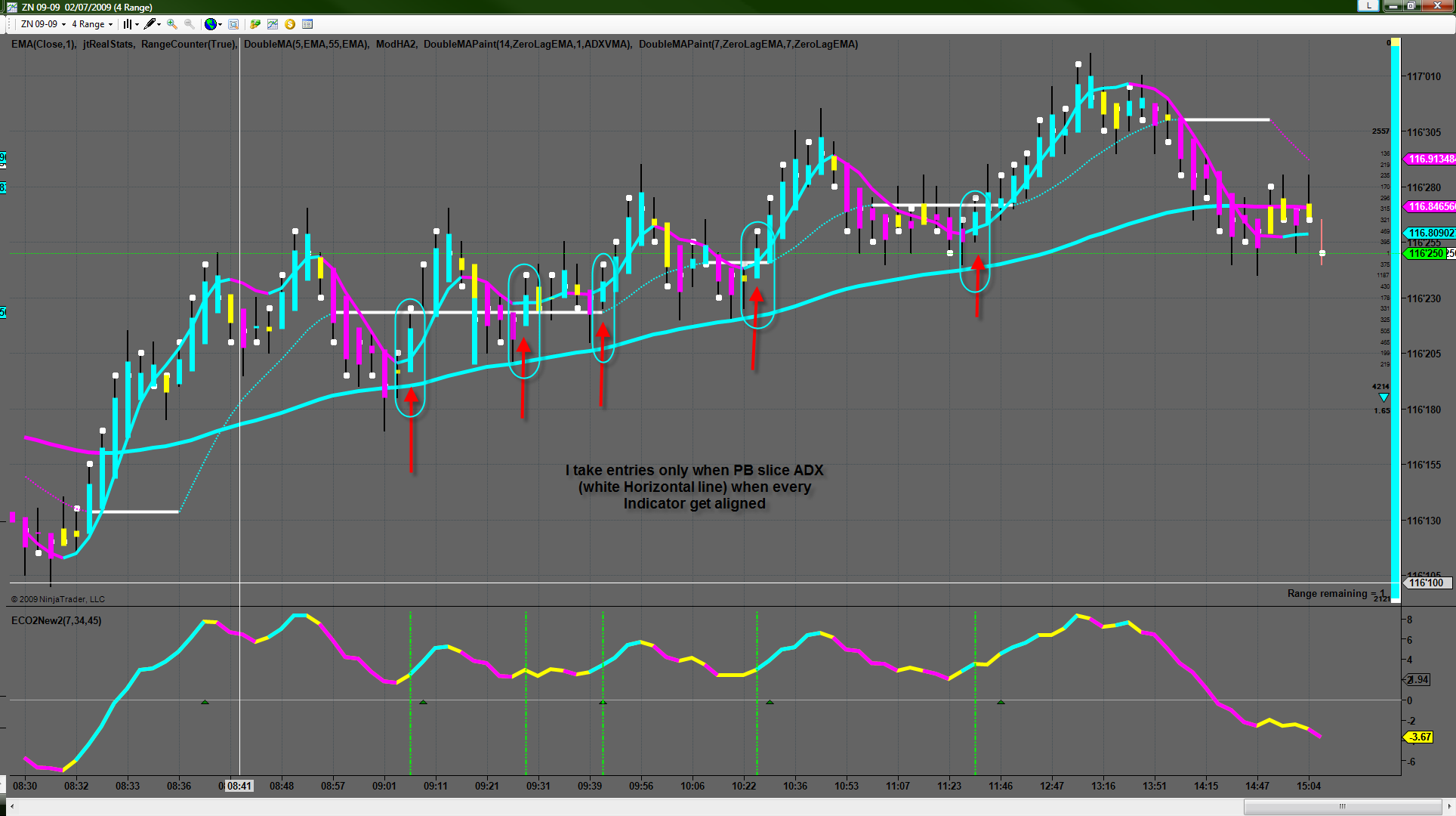
Task: Click the 116'100 price label on the axis
Action: [x=1426, y=583]
